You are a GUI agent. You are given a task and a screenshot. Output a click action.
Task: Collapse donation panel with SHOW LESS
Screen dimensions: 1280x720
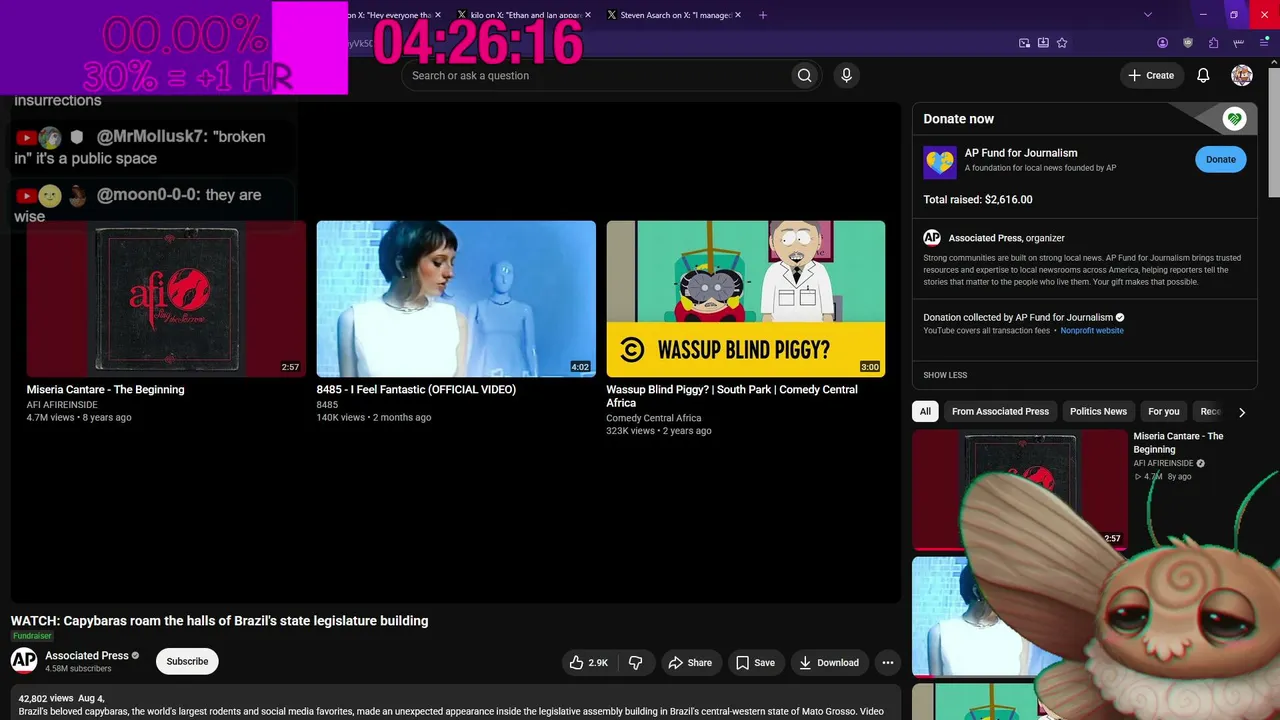[945, 375]
